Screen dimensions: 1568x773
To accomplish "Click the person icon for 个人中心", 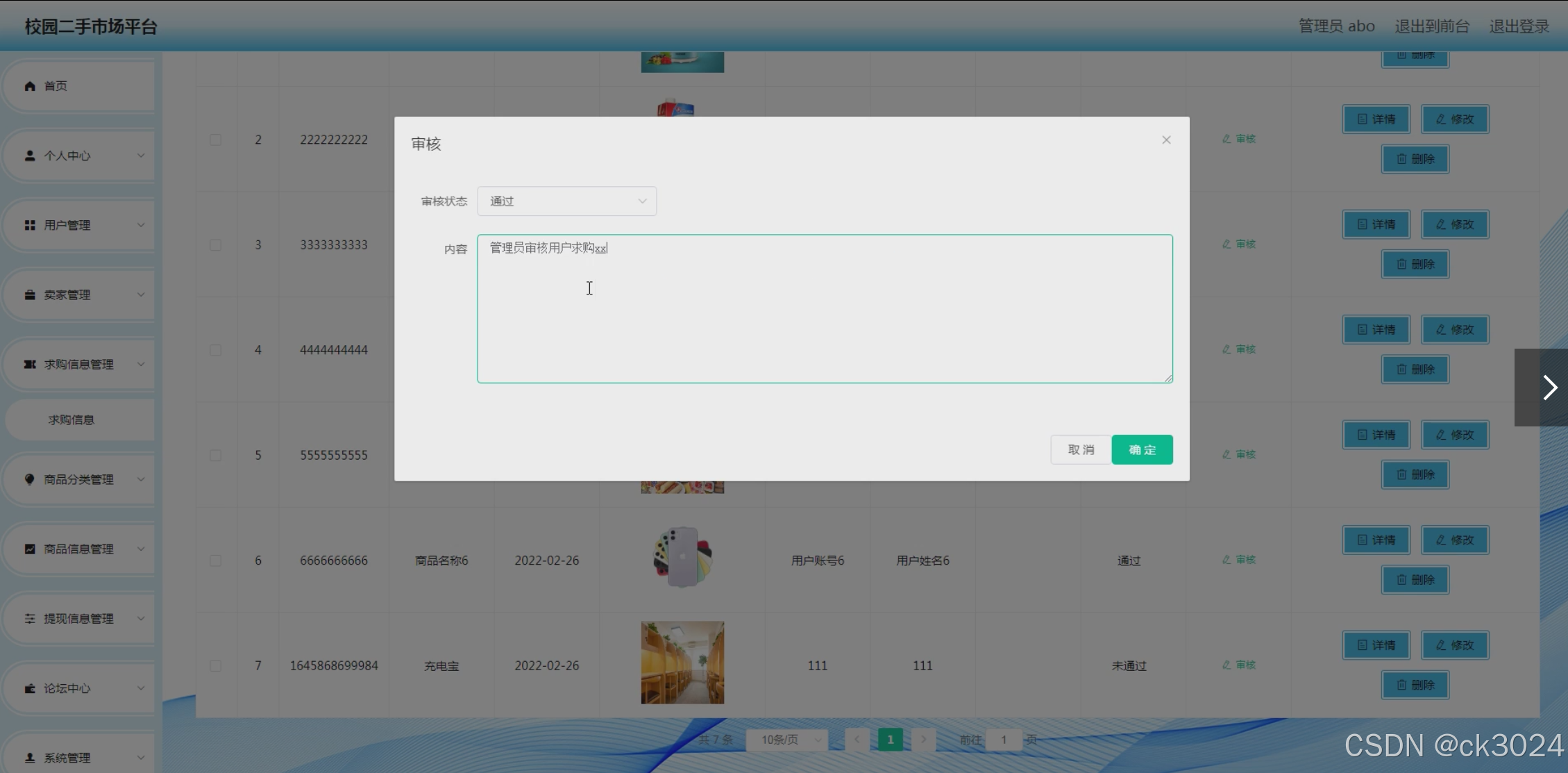I will tap(30, 156).
